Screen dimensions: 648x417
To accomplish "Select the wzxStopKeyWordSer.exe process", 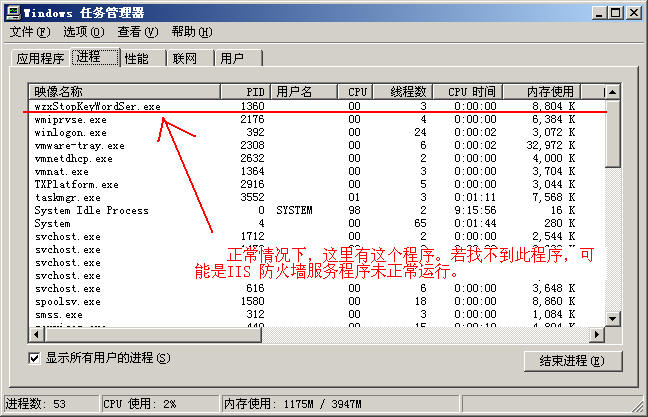I will pos(317,106).
